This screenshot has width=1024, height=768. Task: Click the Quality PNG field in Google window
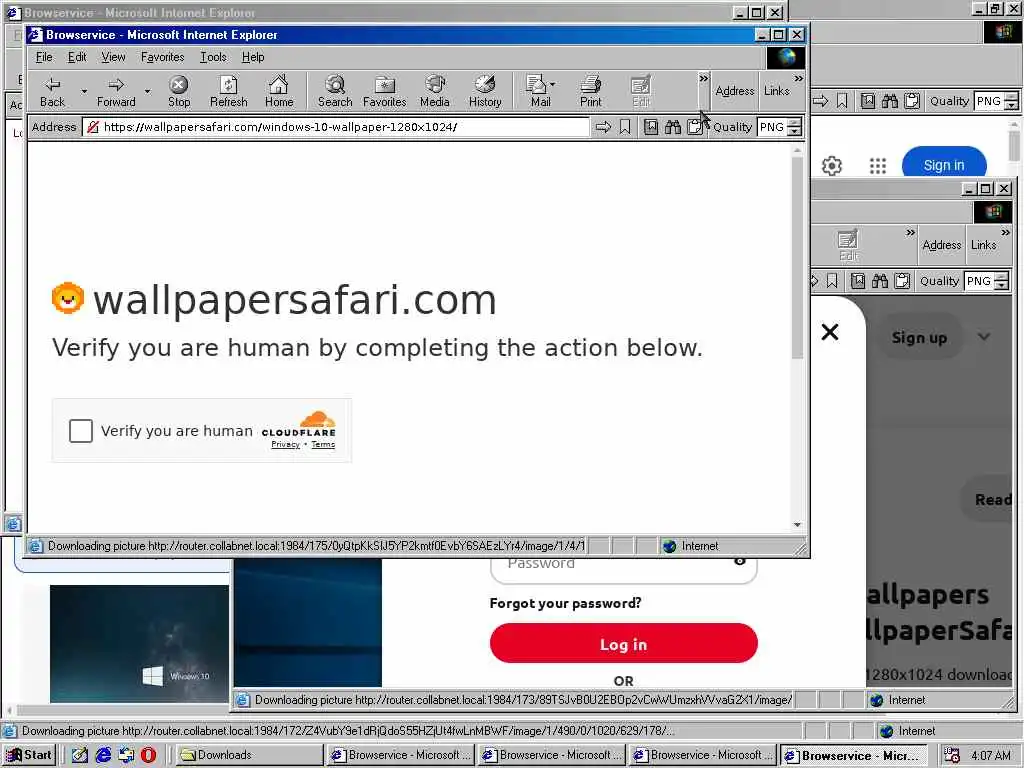[x=989, y=101]
